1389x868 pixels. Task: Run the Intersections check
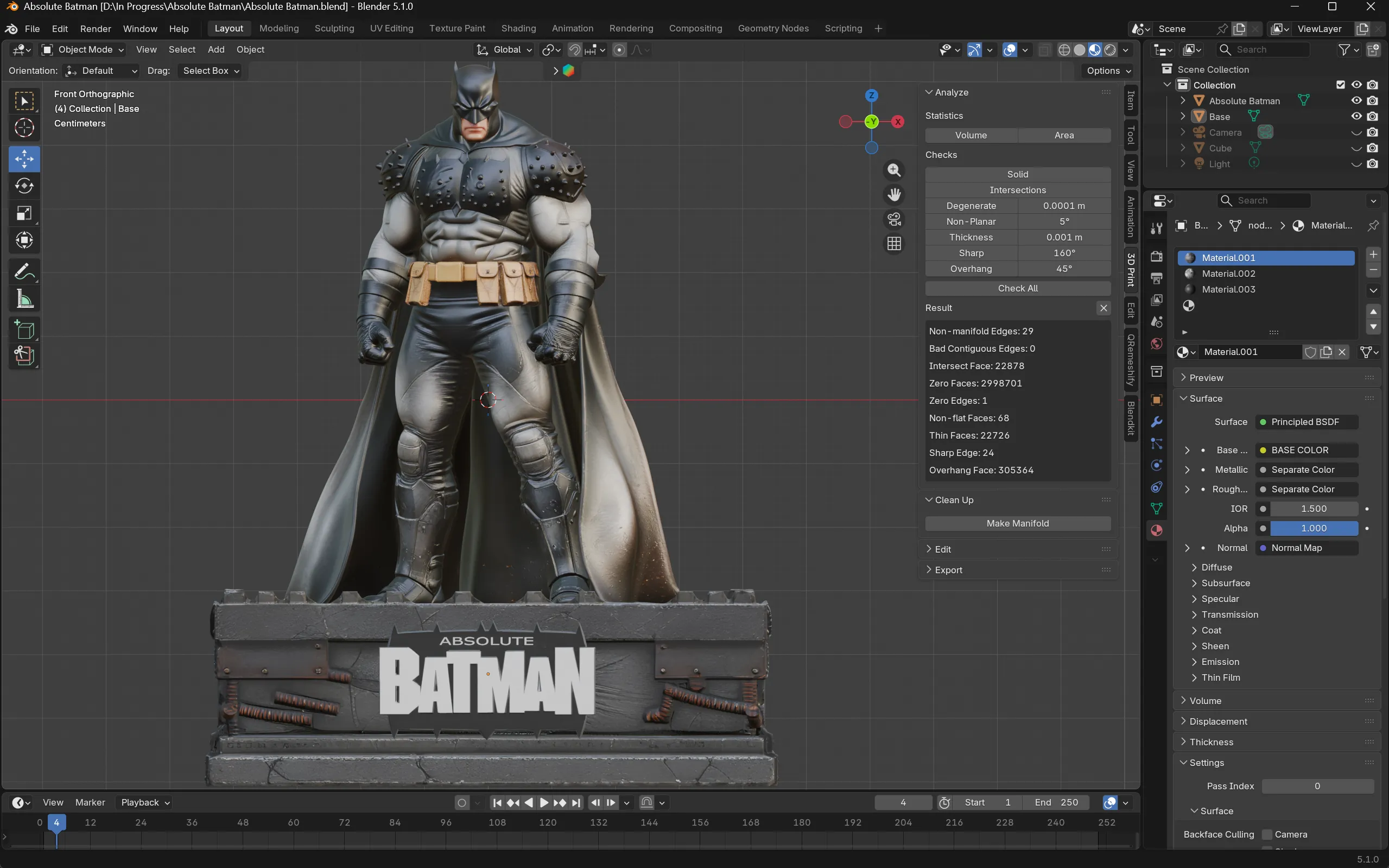tap(1018, 190)
